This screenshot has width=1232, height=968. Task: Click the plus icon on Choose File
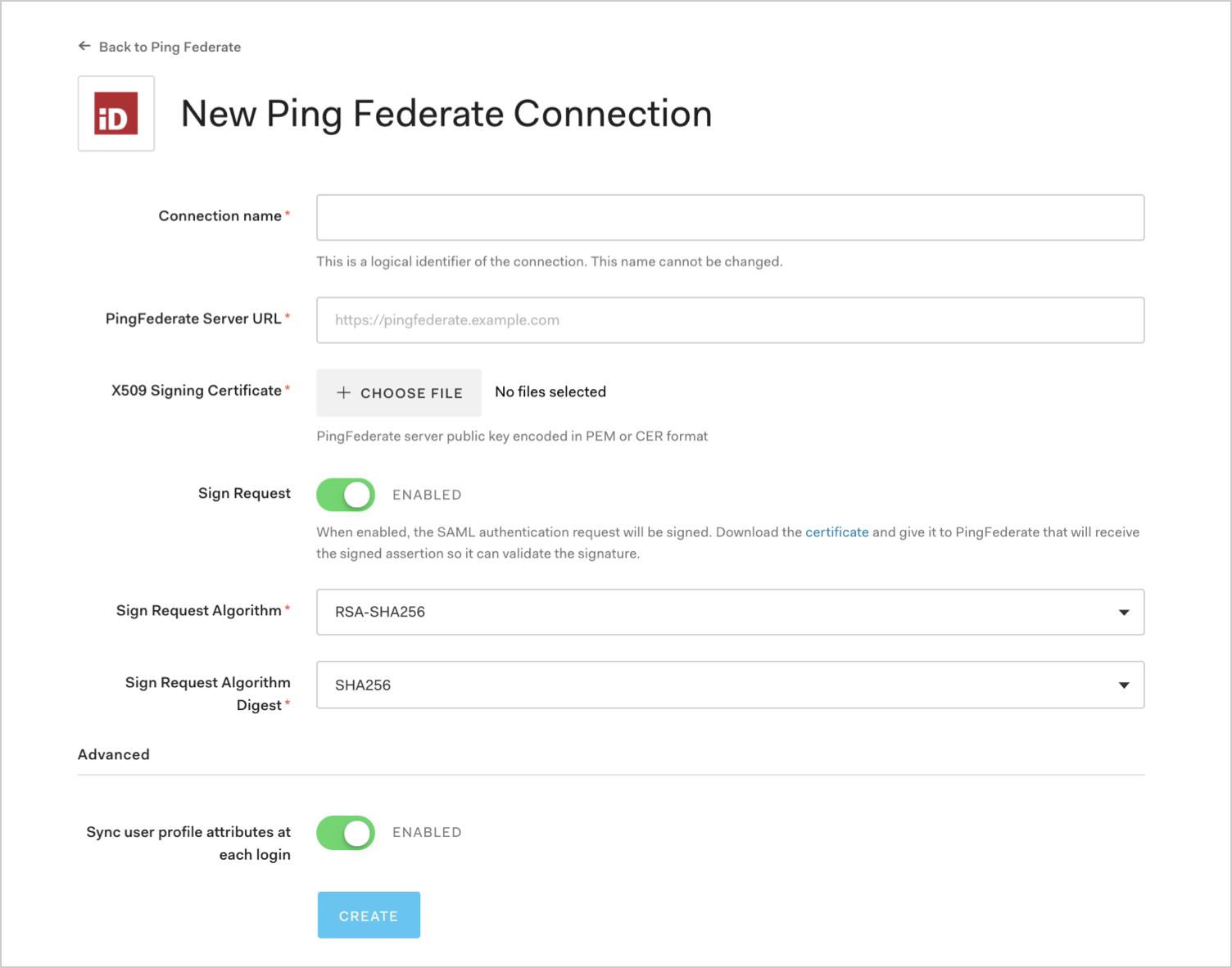pyautogui.click(x=343, y=392)
